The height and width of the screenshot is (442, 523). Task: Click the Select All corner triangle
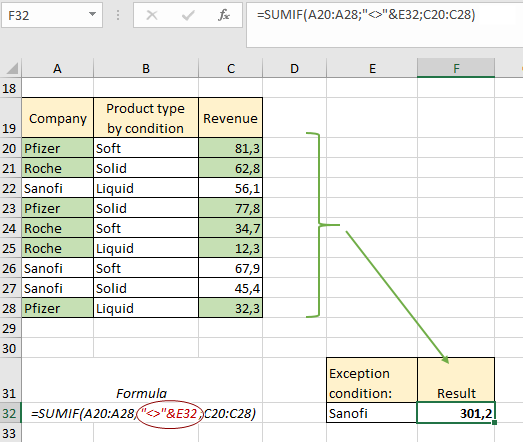point(11,68)
